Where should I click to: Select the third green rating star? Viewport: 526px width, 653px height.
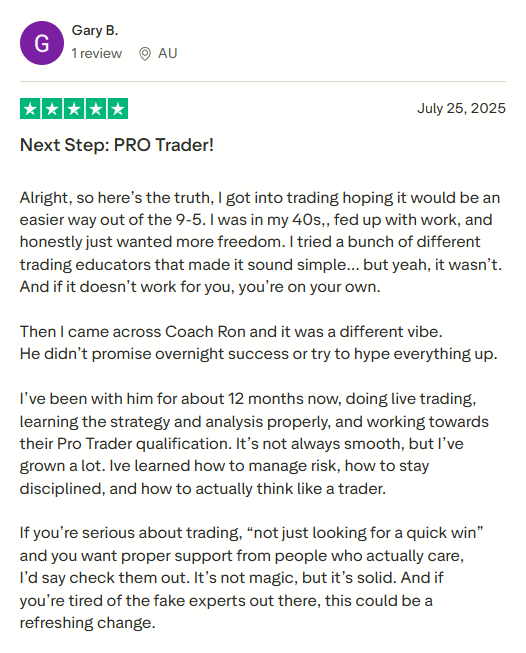click(74, 109)
